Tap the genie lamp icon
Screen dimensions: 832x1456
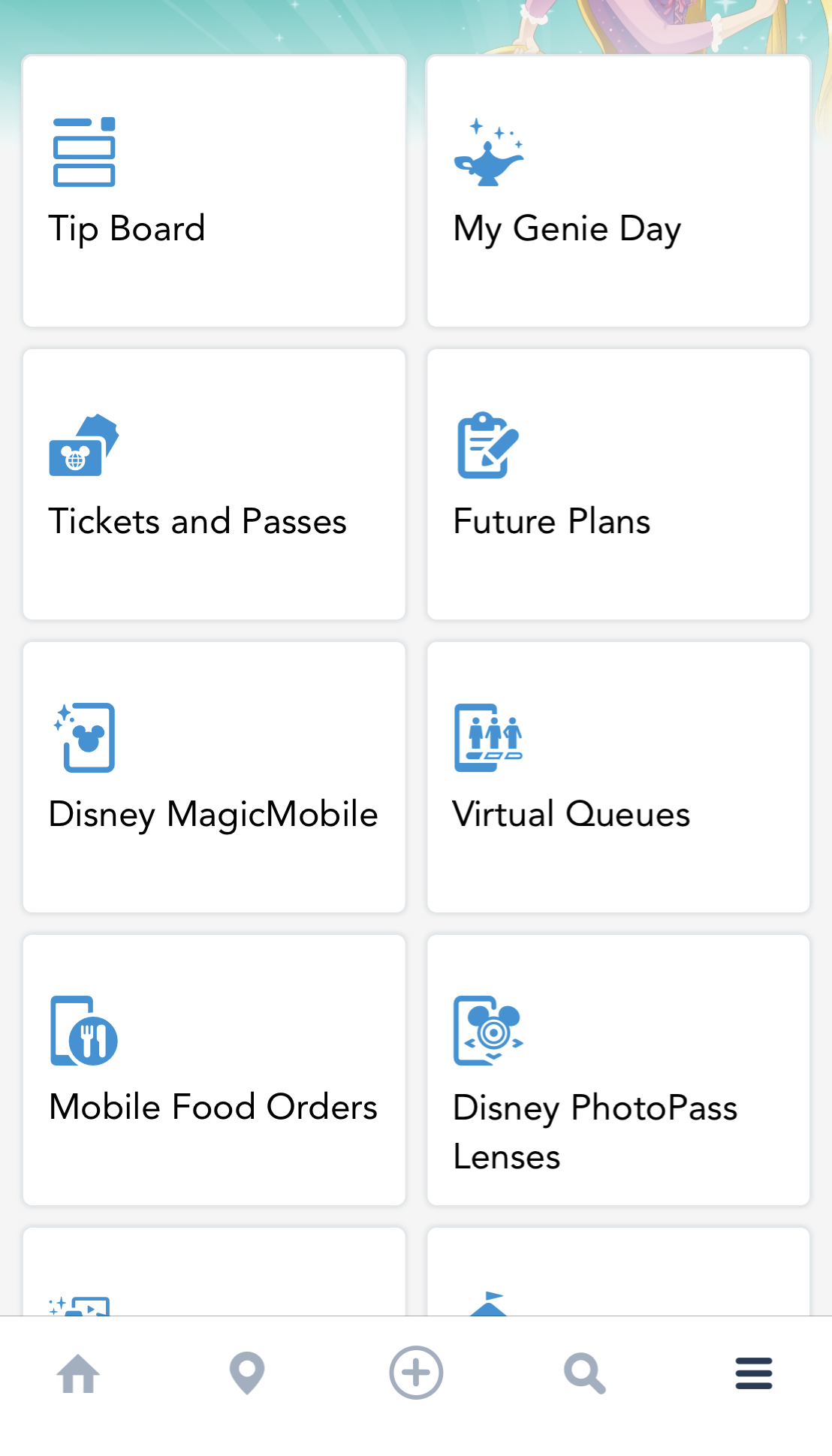click(x=489, y=152)
